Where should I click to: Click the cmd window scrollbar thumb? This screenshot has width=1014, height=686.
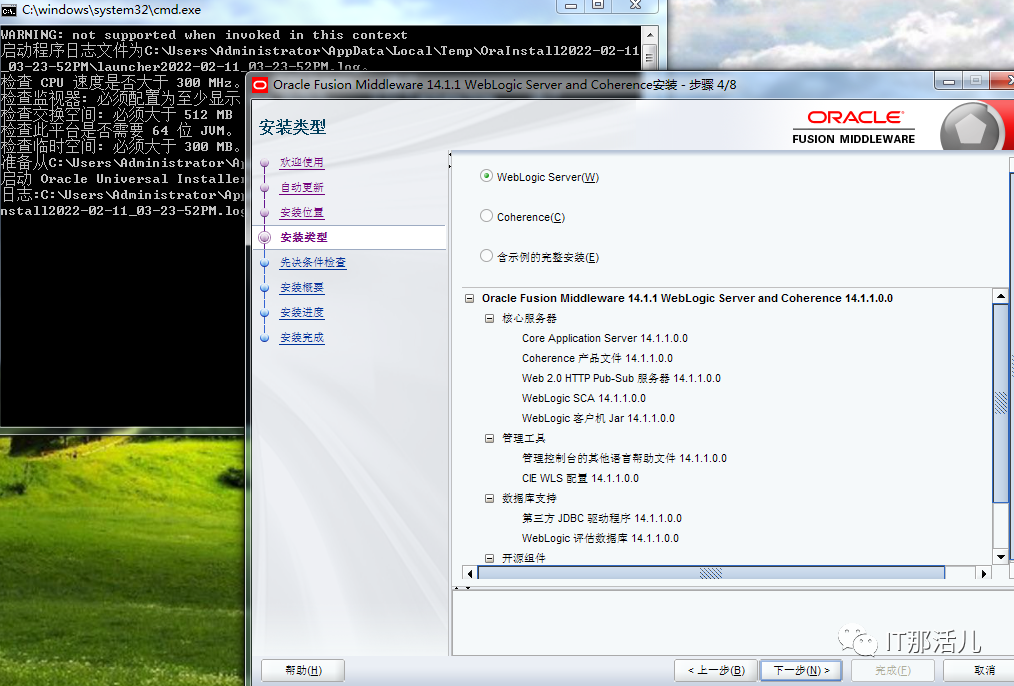tap(649, 57)
